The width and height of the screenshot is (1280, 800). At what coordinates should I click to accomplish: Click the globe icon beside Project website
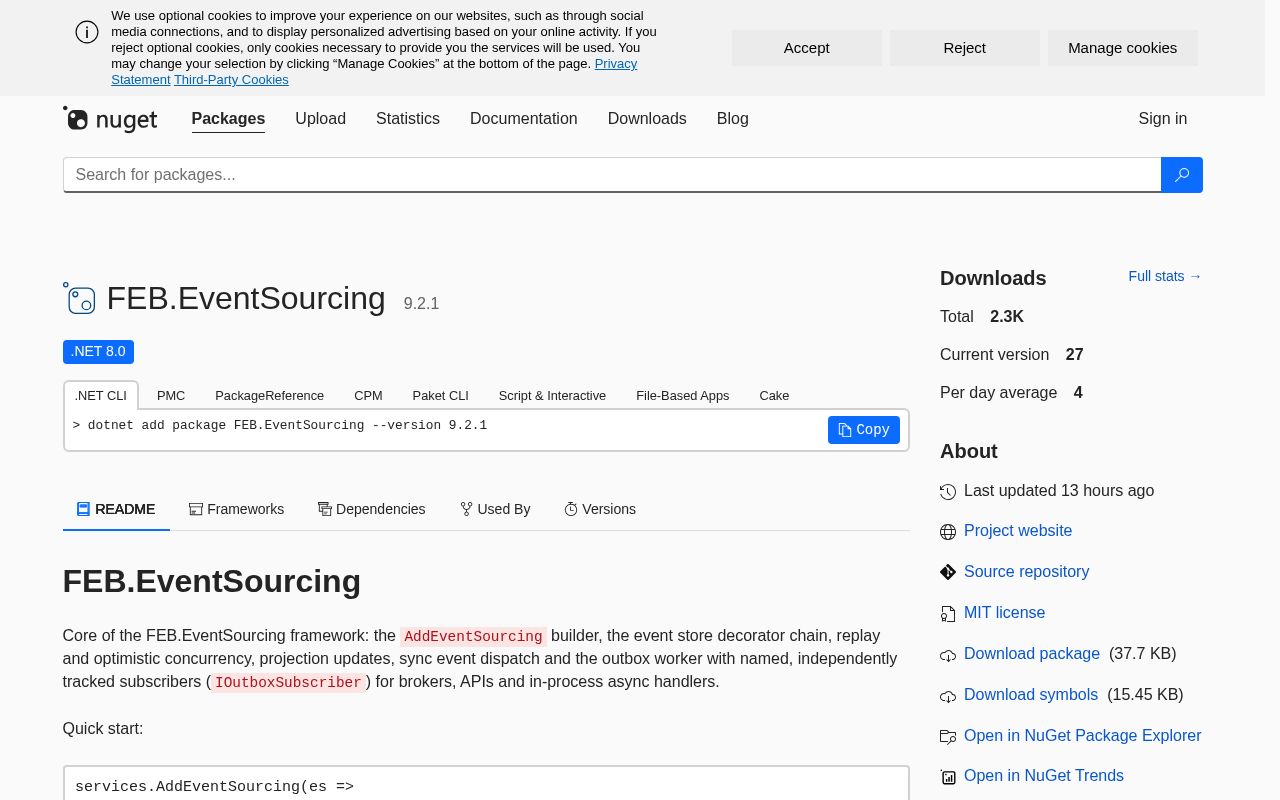click(x=948, y=532)
